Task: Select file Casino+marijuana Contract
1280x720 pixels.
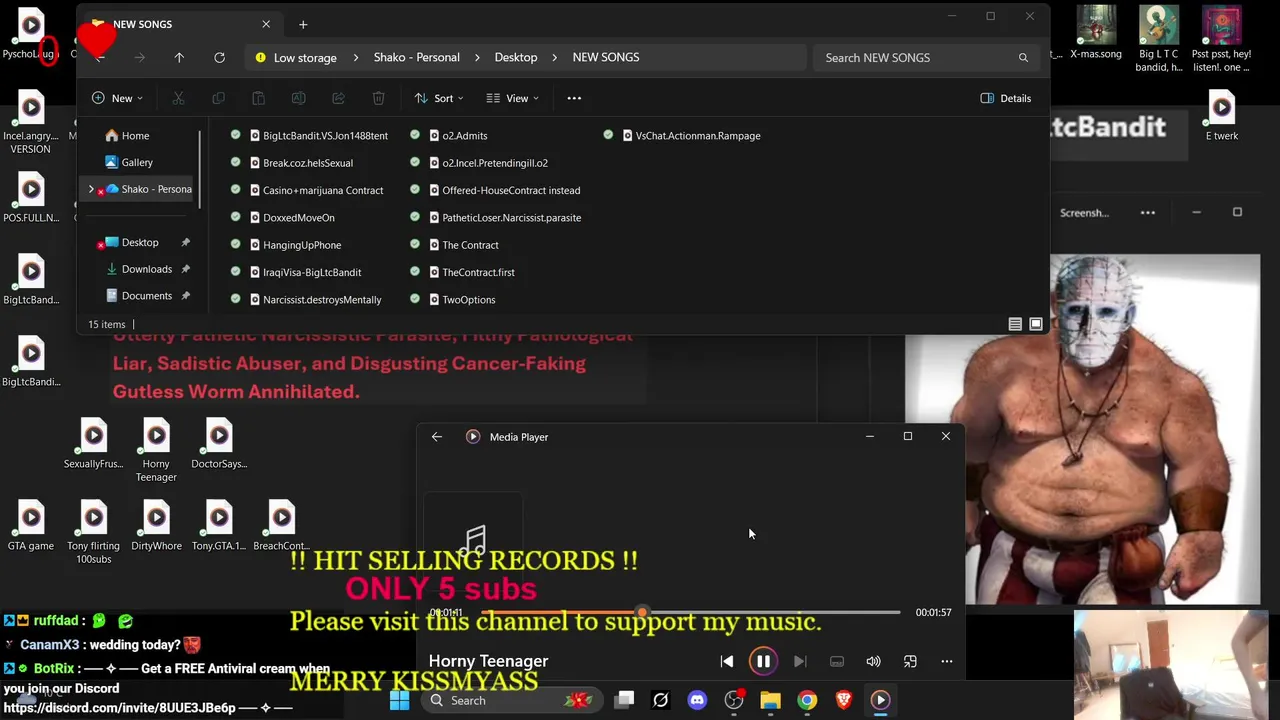Action: [323, 190]
